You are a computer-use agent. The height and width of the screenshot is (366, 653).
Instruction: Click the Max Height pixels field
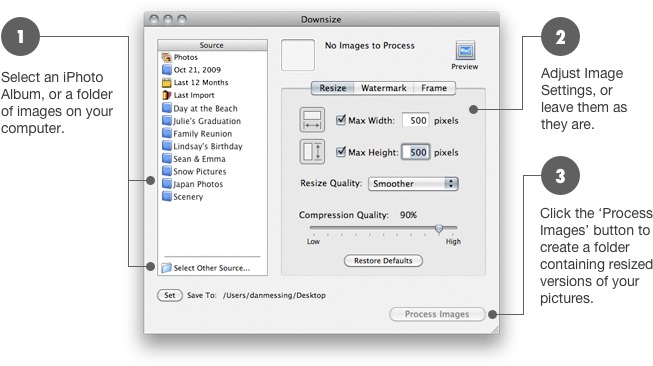pos(416,152)
